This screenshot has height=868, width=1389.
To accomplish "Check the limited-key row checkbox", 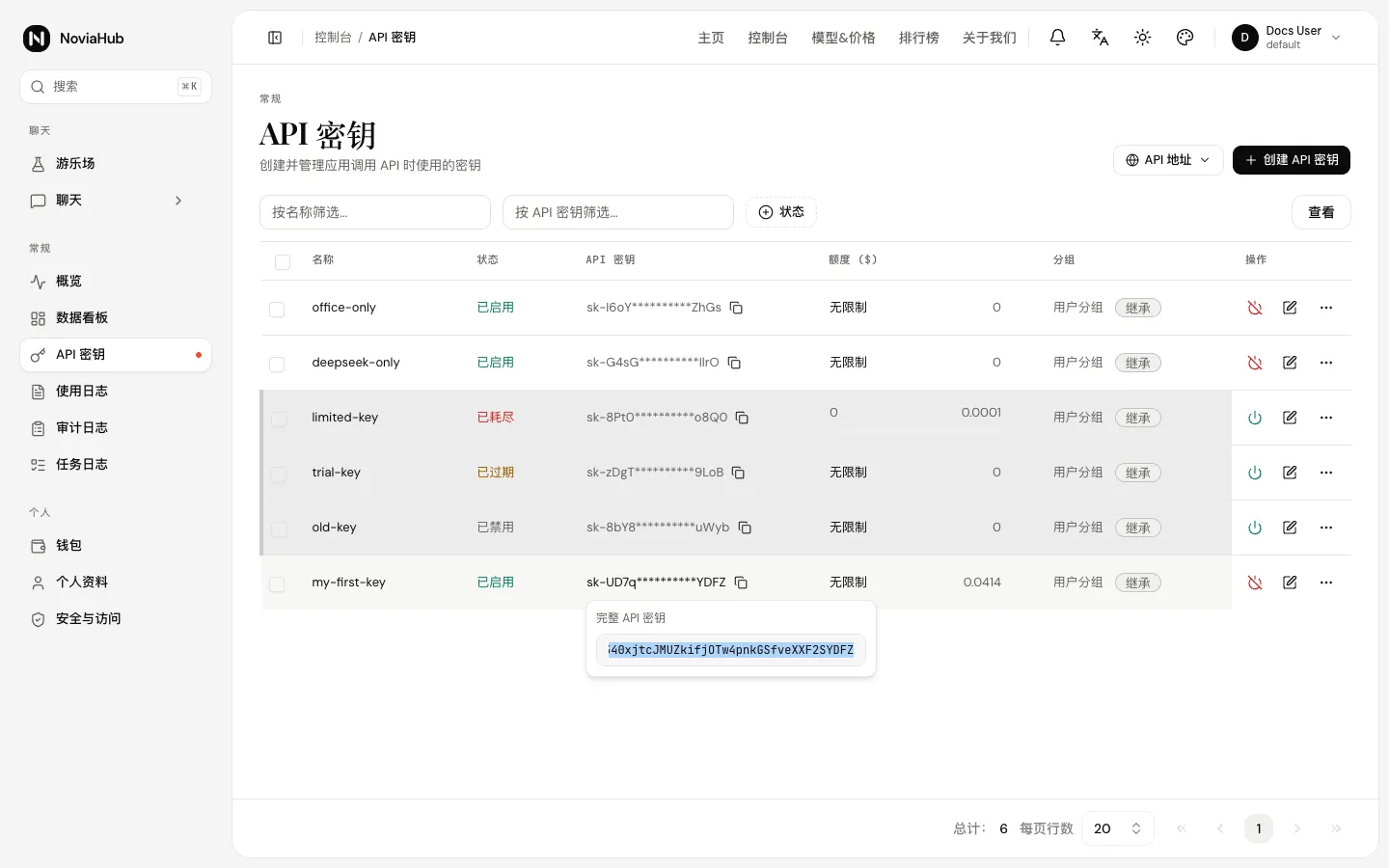I will click(279, 420).
